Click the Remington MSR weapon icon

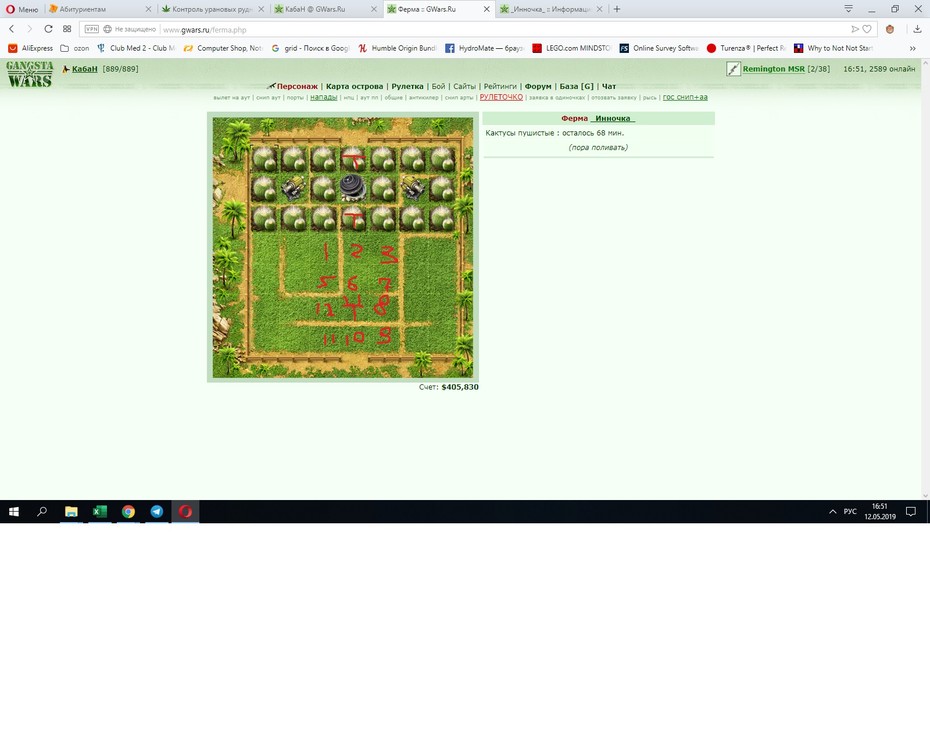pos(733,69)
